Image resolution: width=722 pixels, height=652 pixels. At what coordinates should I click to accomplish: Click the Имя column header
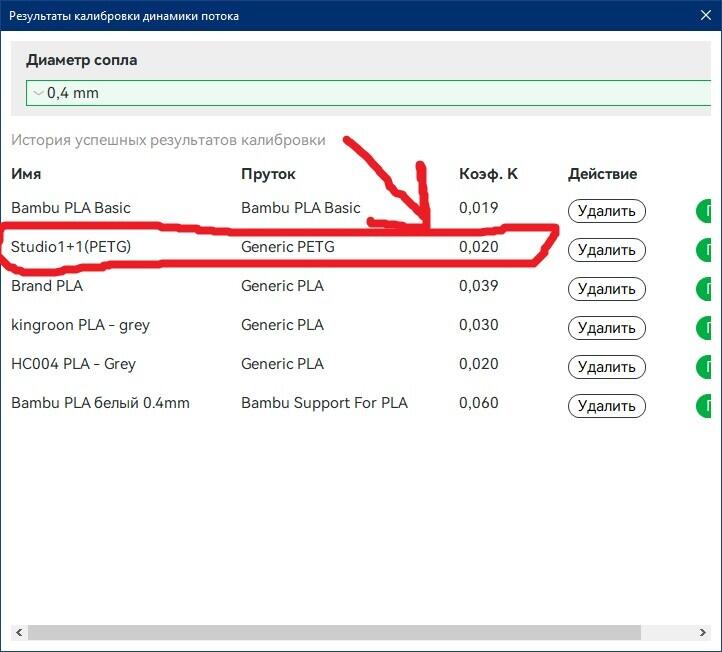click(x=26, y=174)
